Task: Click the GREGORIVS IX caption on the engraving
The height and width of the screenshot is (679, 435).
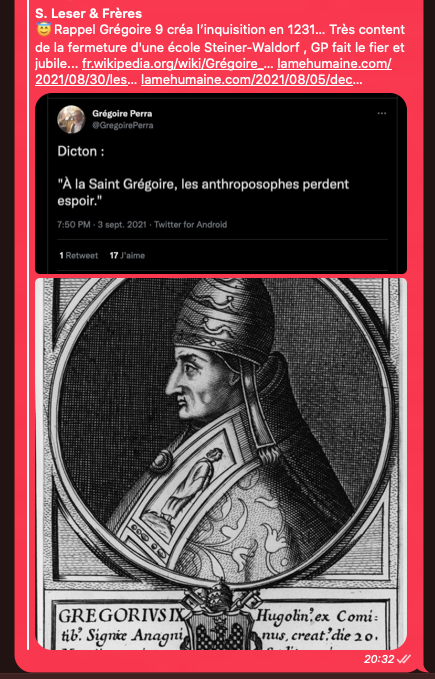Action: click(x=120, y=615)
